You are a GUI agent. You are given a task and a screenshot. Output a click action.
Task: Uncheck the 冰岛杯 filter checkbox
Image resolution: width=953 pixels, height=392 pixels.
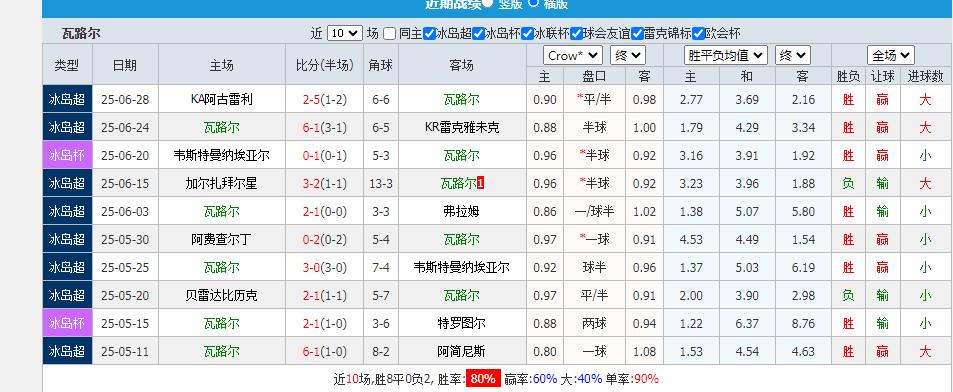(478, 33)
